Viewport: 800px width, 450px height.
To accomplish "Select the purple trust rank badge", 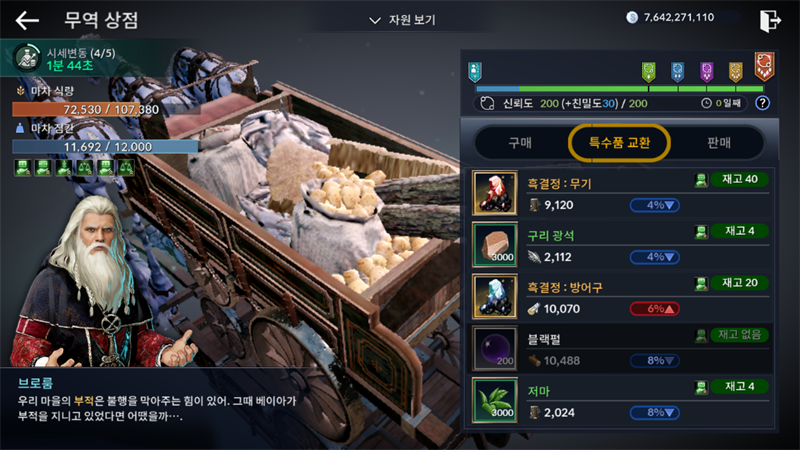I will [706, 72].
